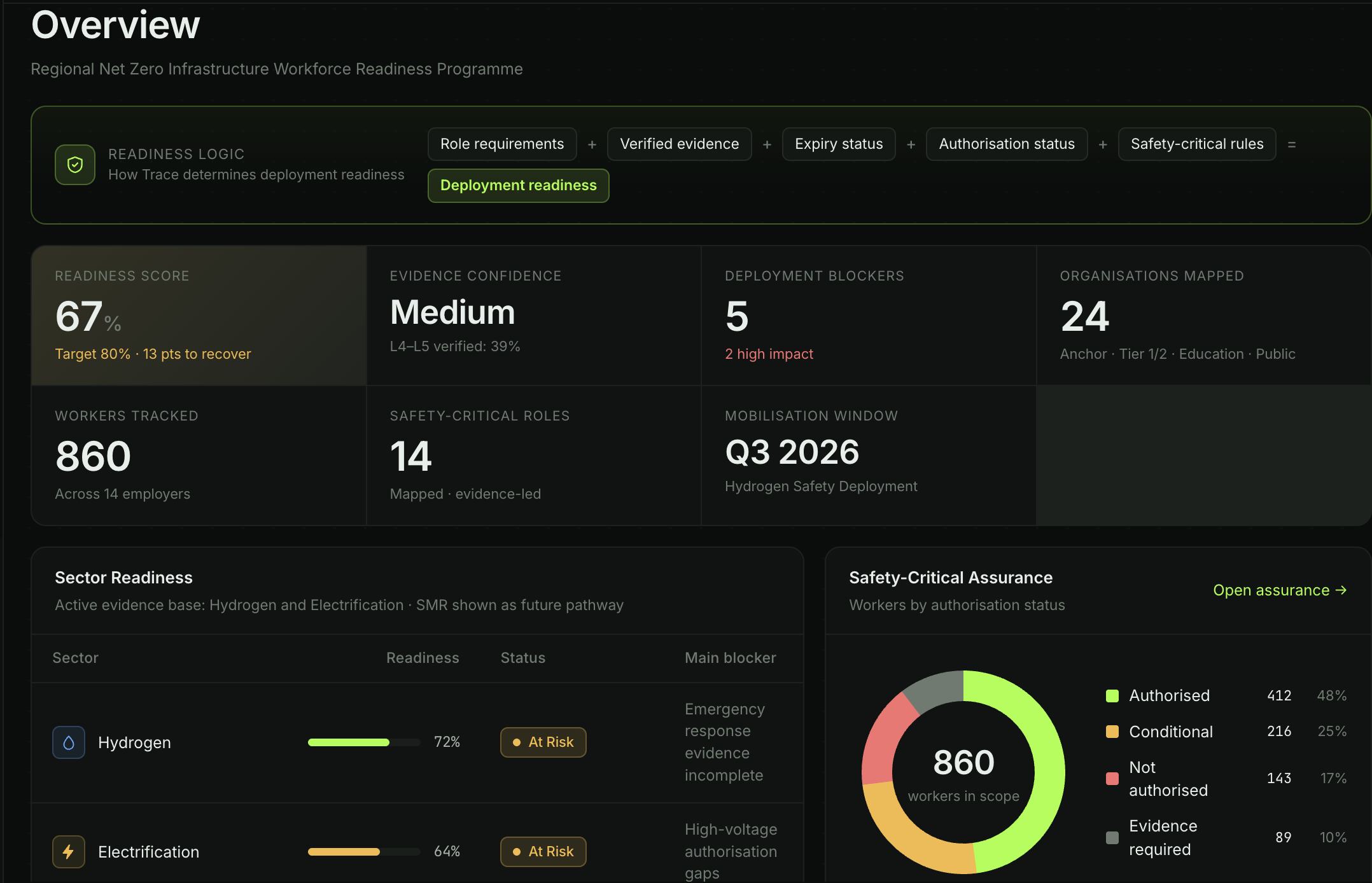Click the Main blocker column header
1372x883 pixels.
click(x=731, y=658)
